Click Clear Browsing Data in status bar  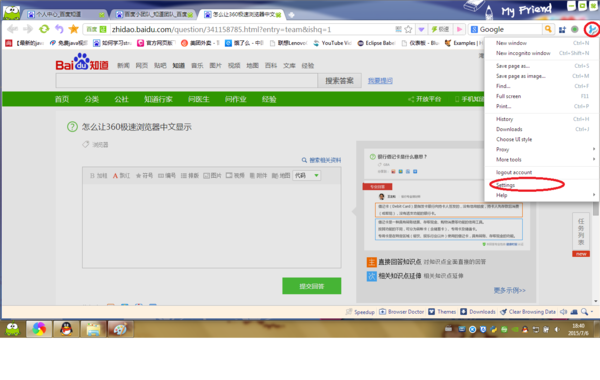pyautogui.click(x=528, y=312)
